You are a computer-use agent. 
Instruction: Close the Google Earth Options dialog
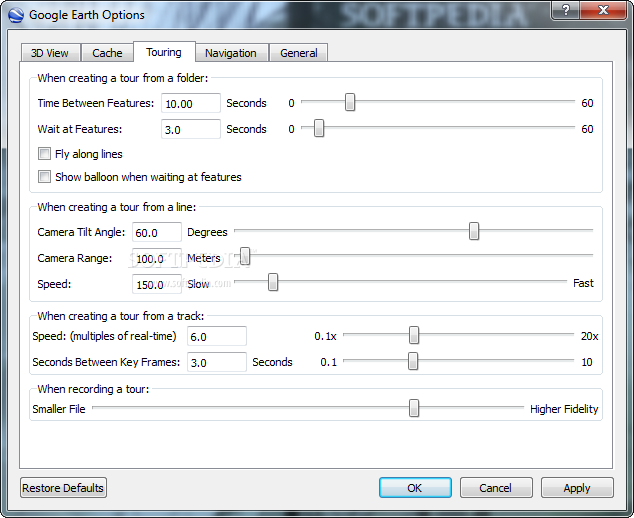[x=603, y=10]
